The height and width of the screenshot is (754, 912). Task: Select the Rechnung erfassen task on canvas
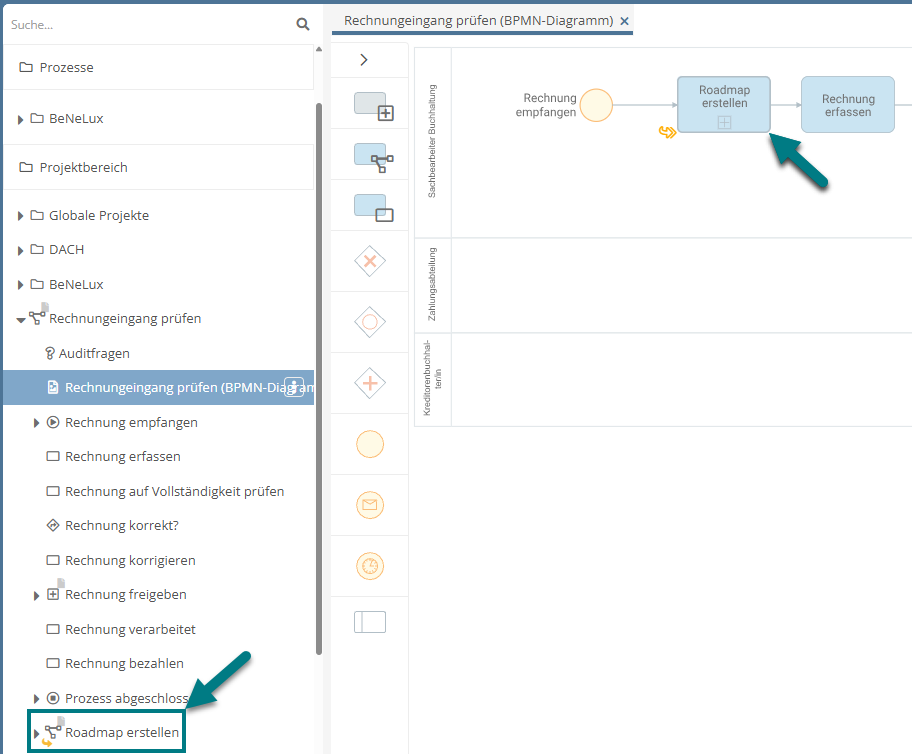[x=848, y=105]
